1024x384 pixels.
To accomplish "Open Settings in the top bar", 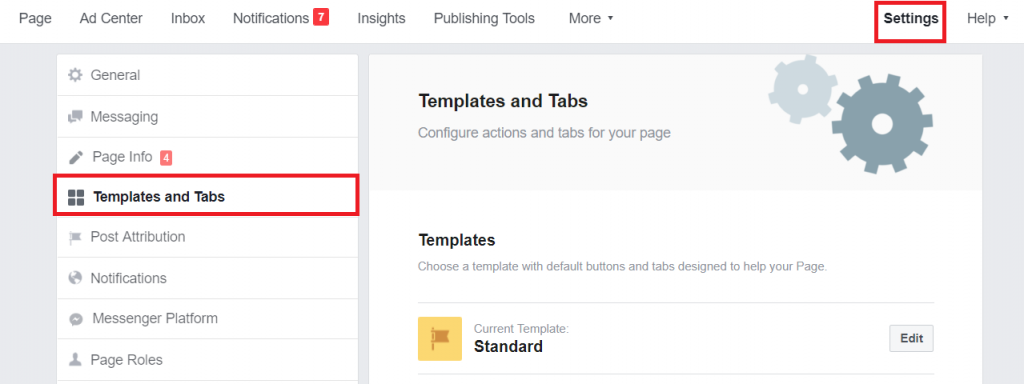I will (911, 19).
